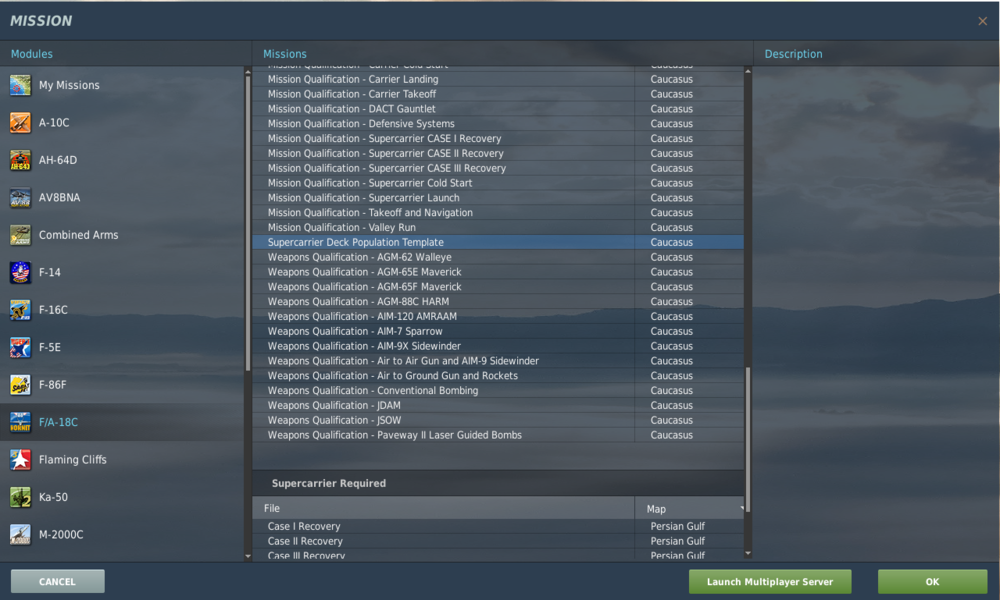This screenshot has width=1000, height=600.
Task: Open the Flaming Cliffs module icon
Action: pos(20,460)
